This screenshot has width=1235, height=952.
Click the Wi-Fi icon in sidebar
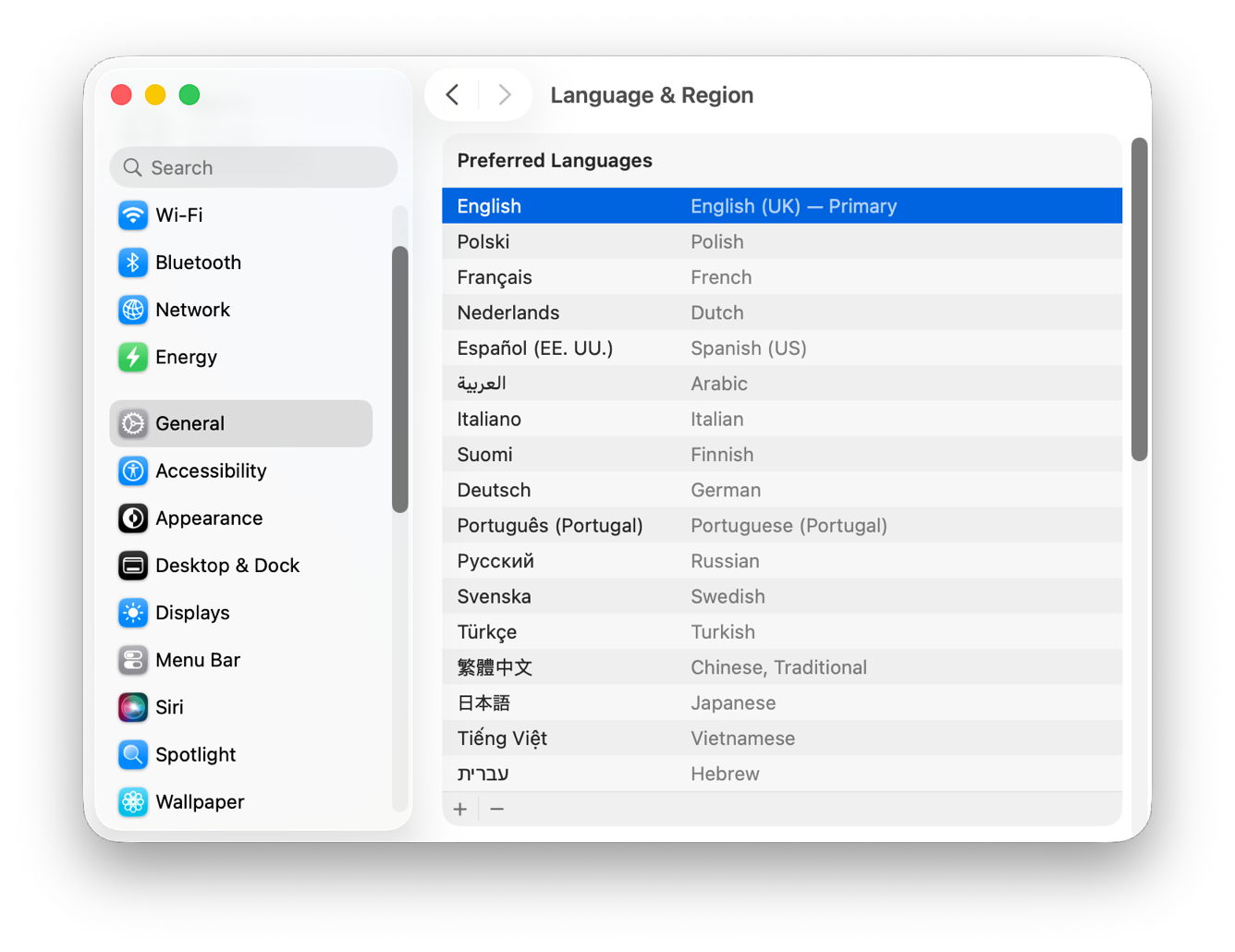pos(133,215)
